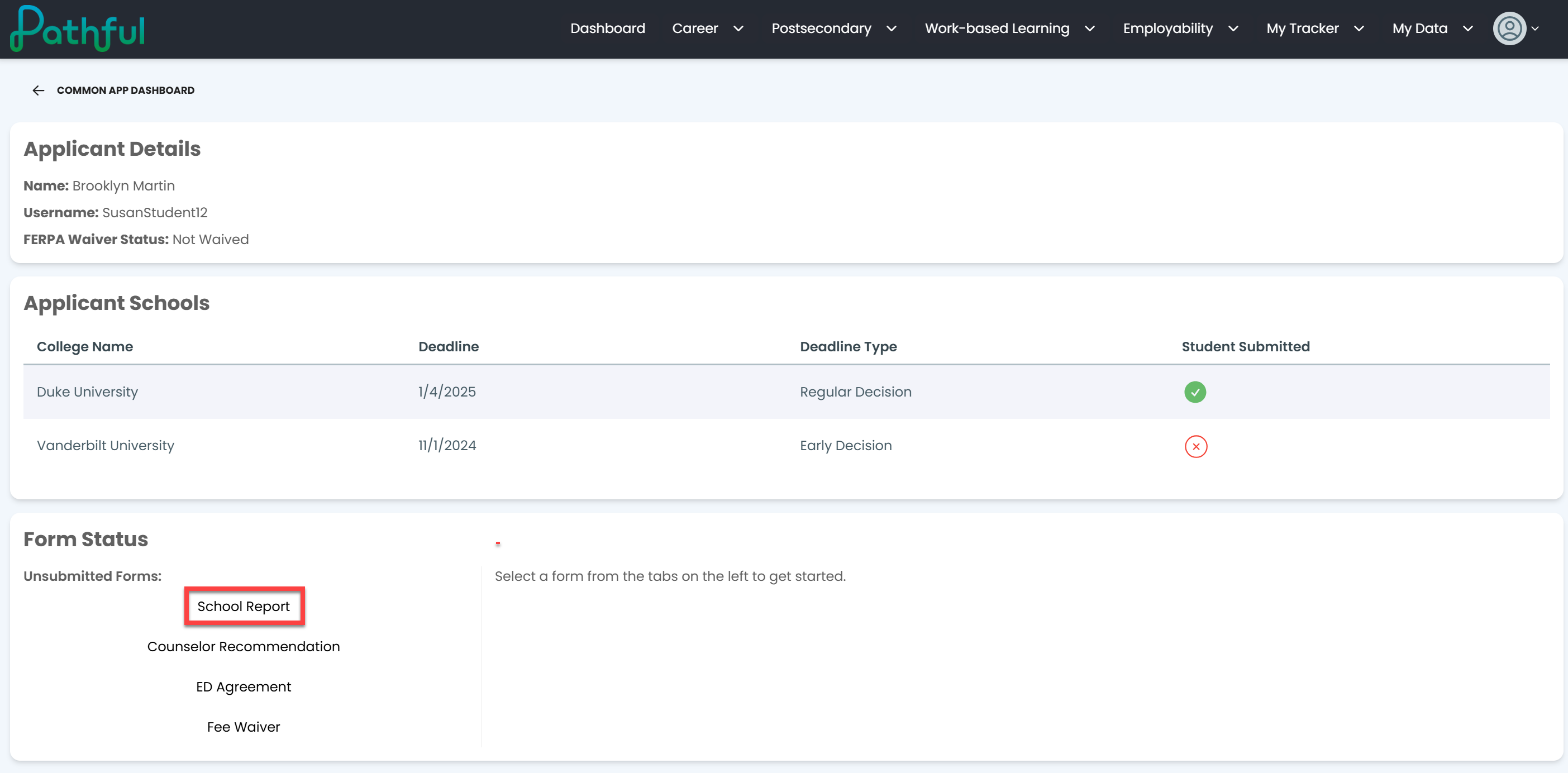Select the ED Agreement form tab
This screenshot has width=1568, height=773.
[244, 686]
